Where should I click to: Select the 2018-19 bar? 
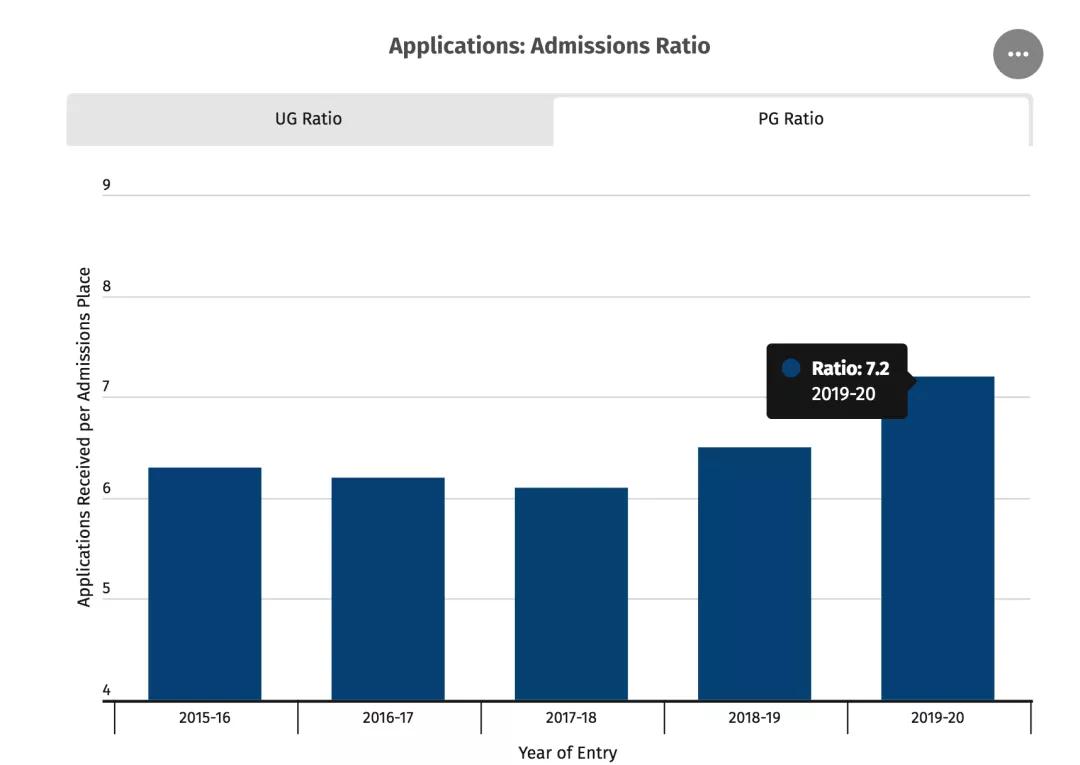pos(754,574)
